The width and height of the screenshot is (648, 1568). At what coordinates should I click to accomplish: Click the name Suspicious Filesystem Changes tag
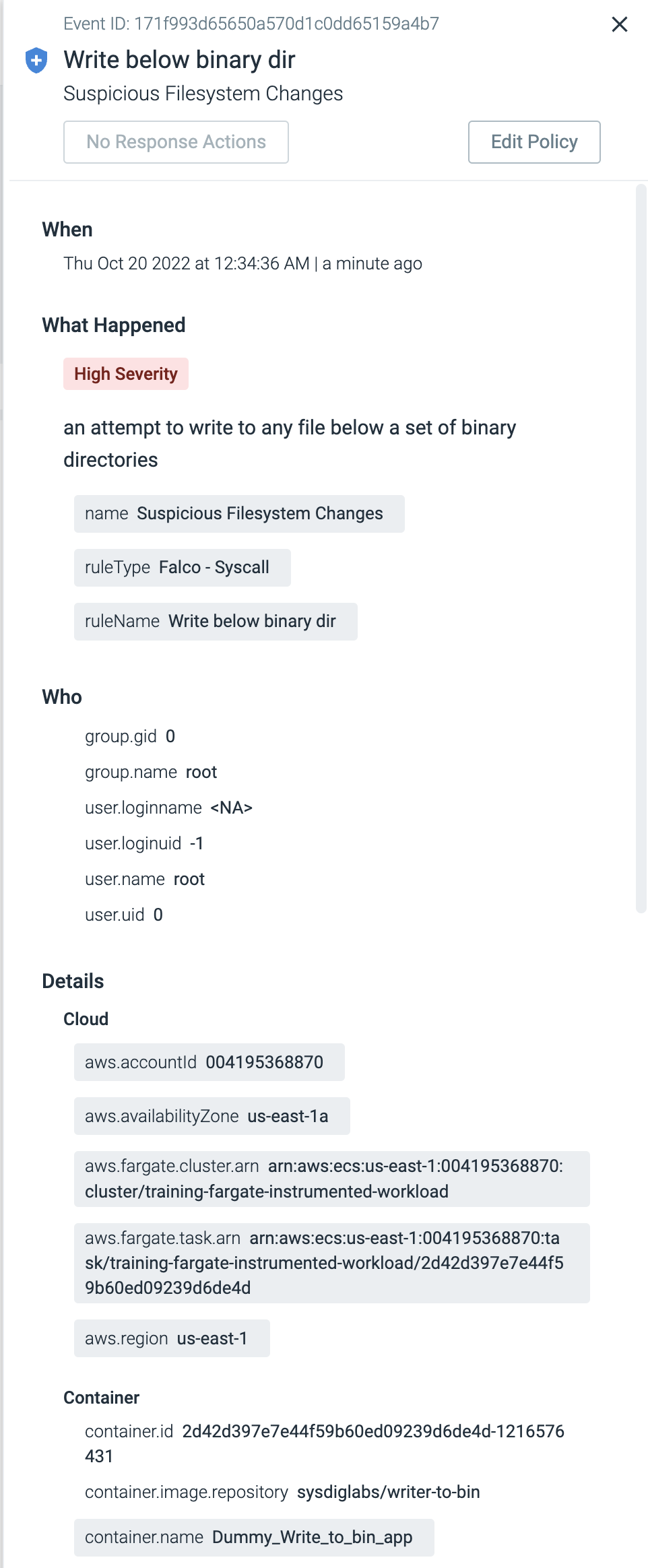pyautogui.click(x=239, y=514)
